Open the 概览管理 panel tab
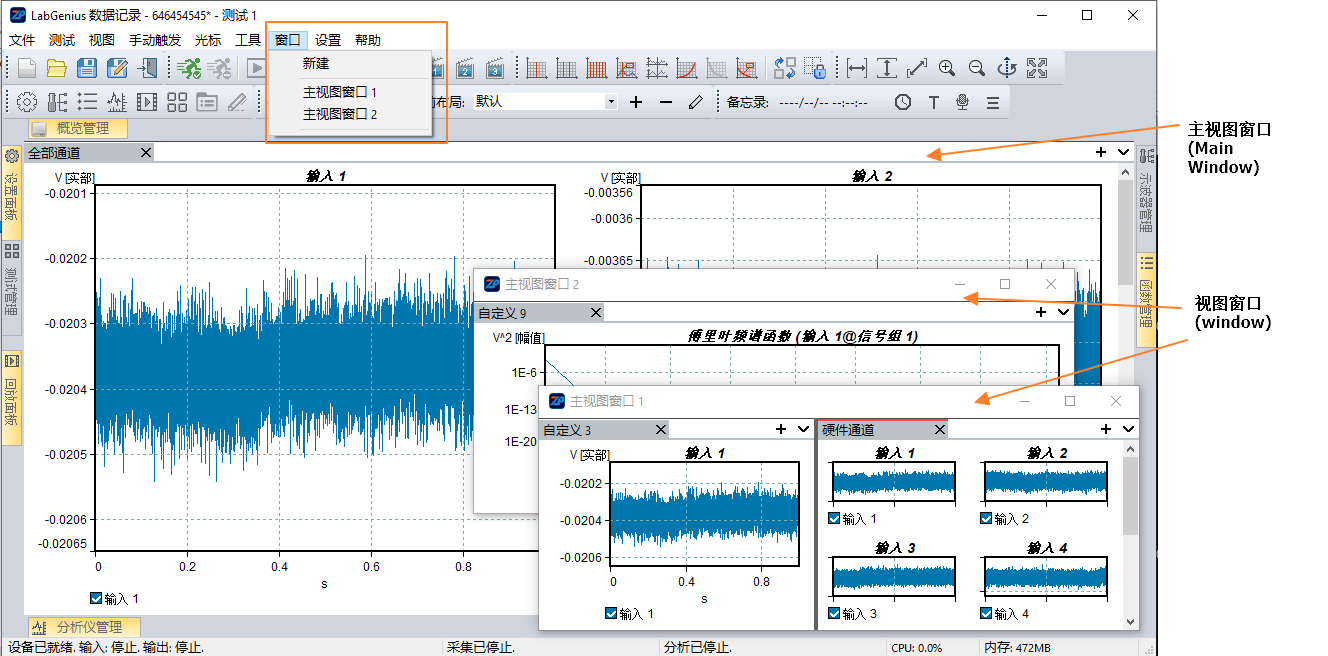The width and height of the screenshot is (1328, 656). tap(78, 128)
